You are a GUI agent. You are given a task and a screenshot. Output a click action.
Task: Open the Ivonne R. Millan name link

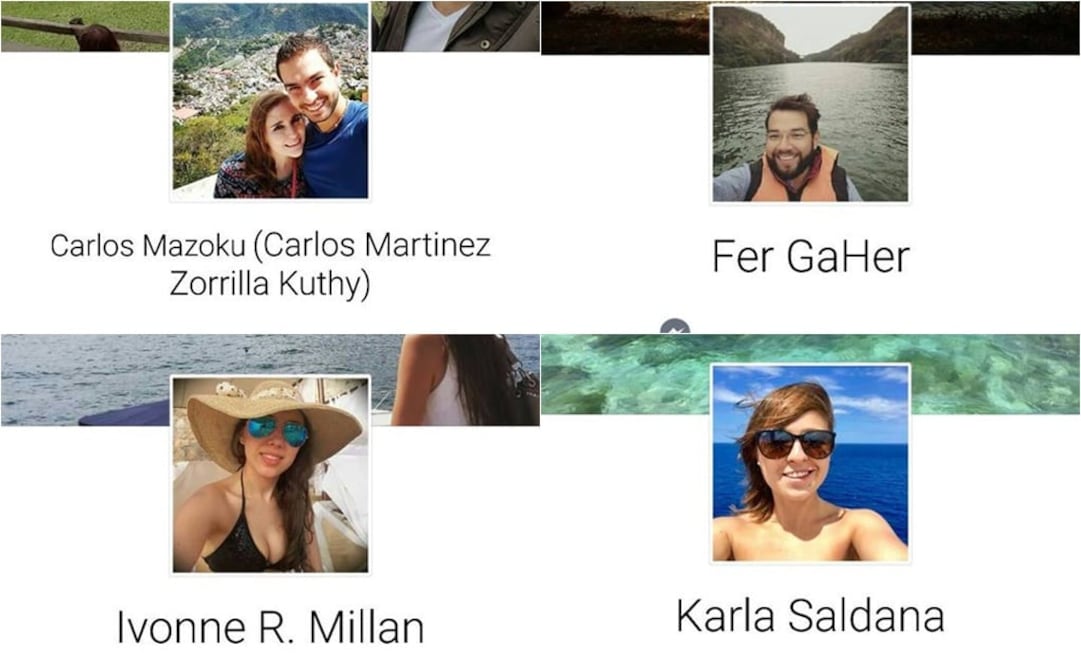[x=270, y=627]
